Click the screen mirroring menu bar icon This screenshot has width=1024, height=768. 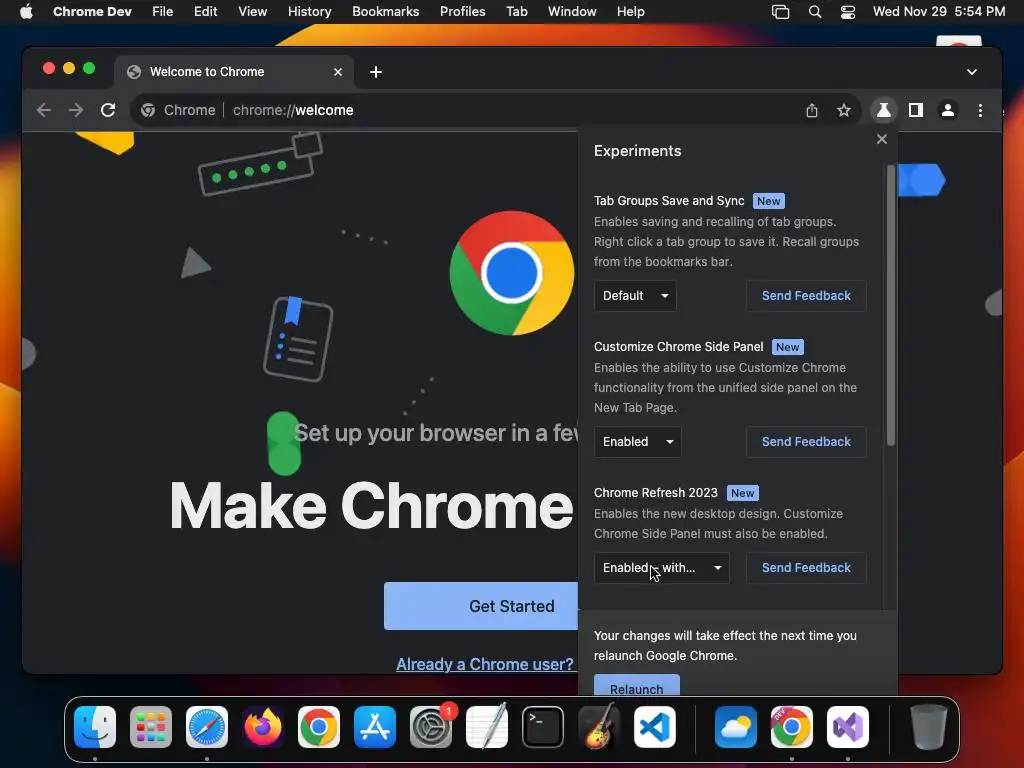pos(780,11)
